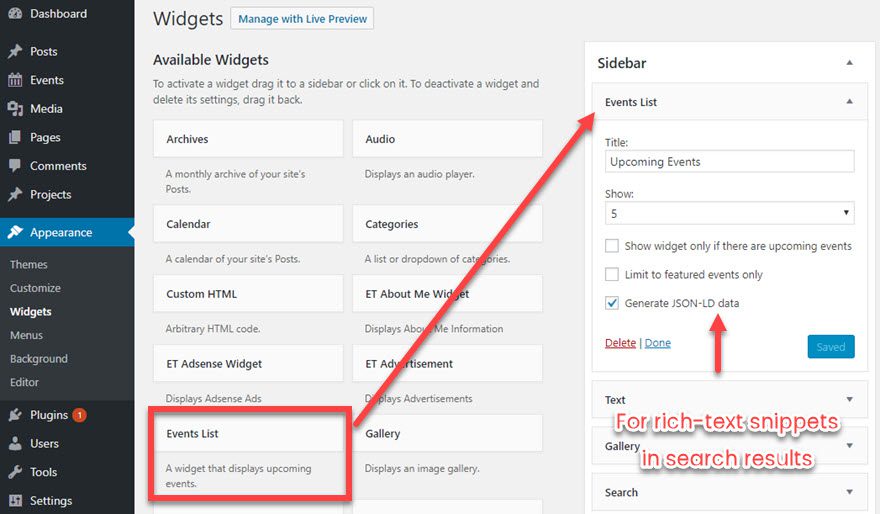Click Manage with Live Preview button
This screenshot has height=514, width=880.
302,19
